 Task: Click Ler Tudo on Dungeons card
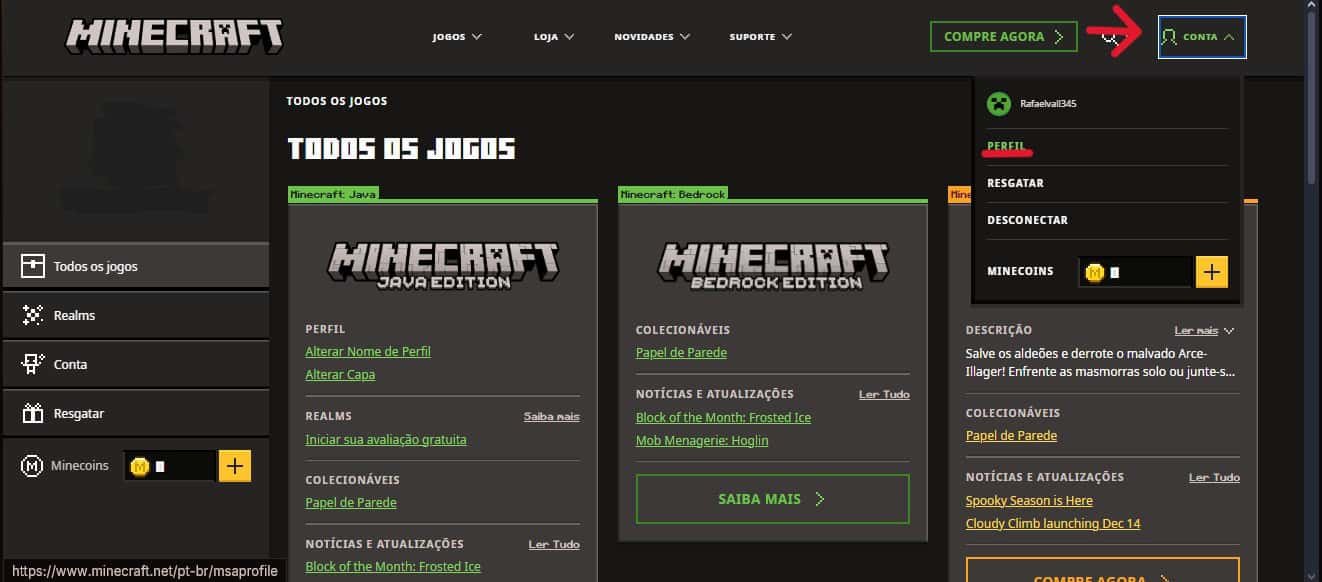click(1214, 477)
